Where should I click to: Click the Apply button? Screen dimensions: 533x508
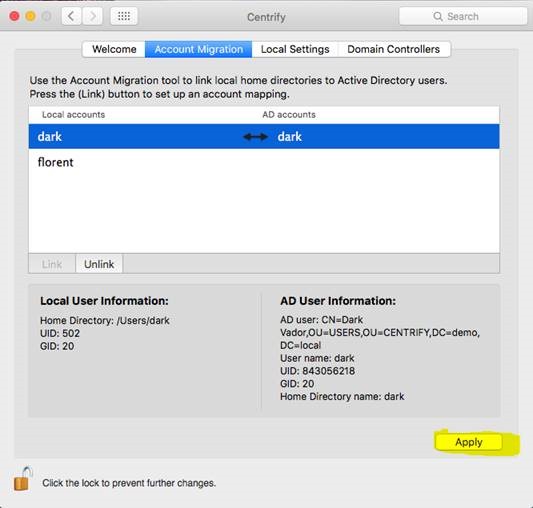pos(469,442)
